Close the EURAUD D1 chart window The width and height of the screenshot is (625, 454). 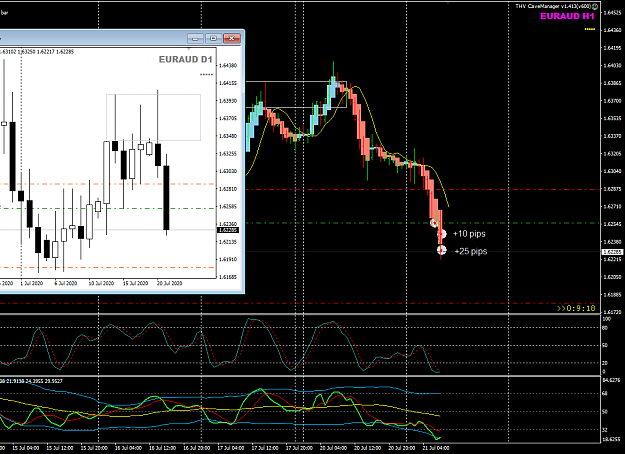pos(232,38)
